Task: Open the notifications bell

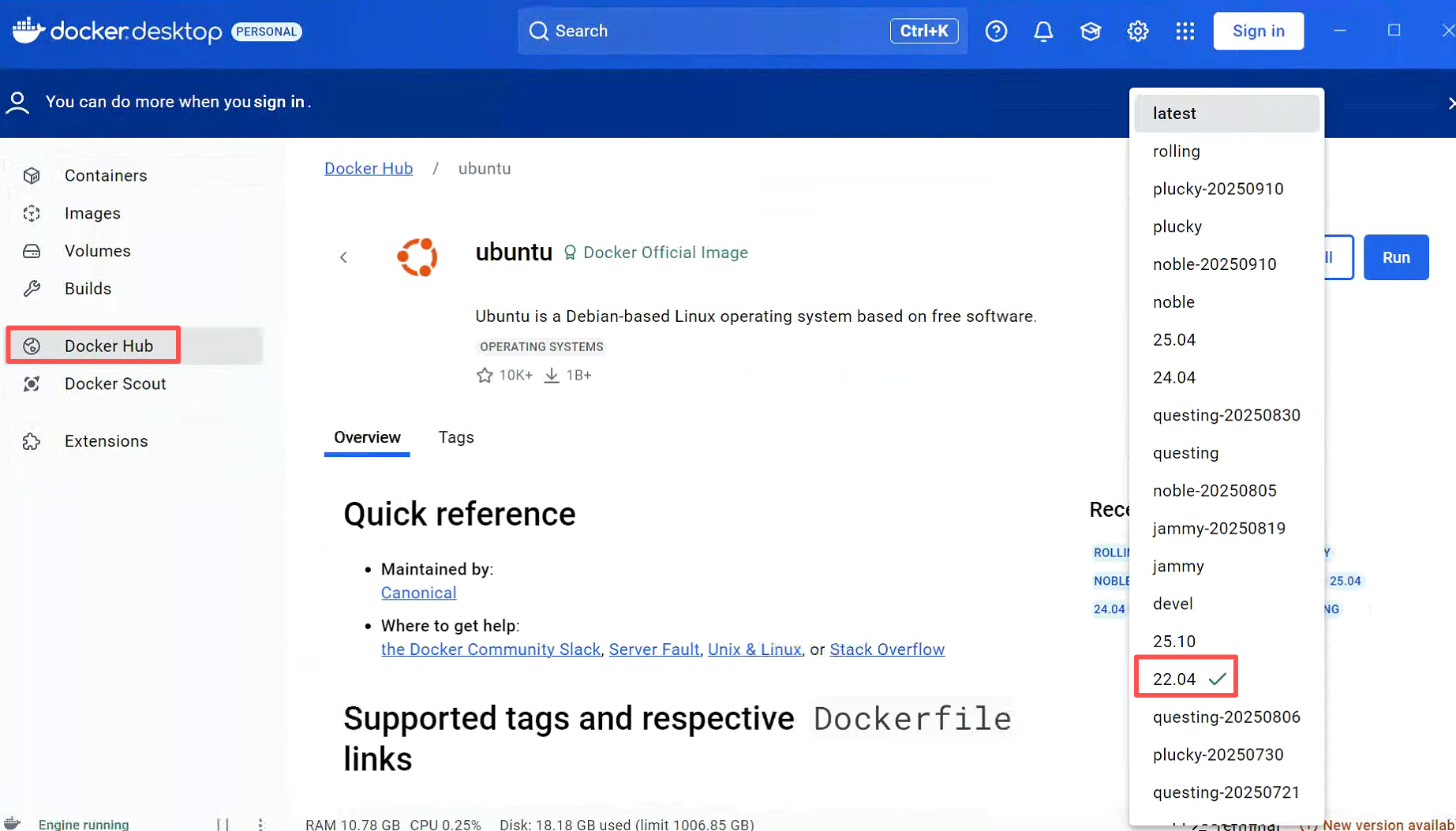Action: [1043, 31]
